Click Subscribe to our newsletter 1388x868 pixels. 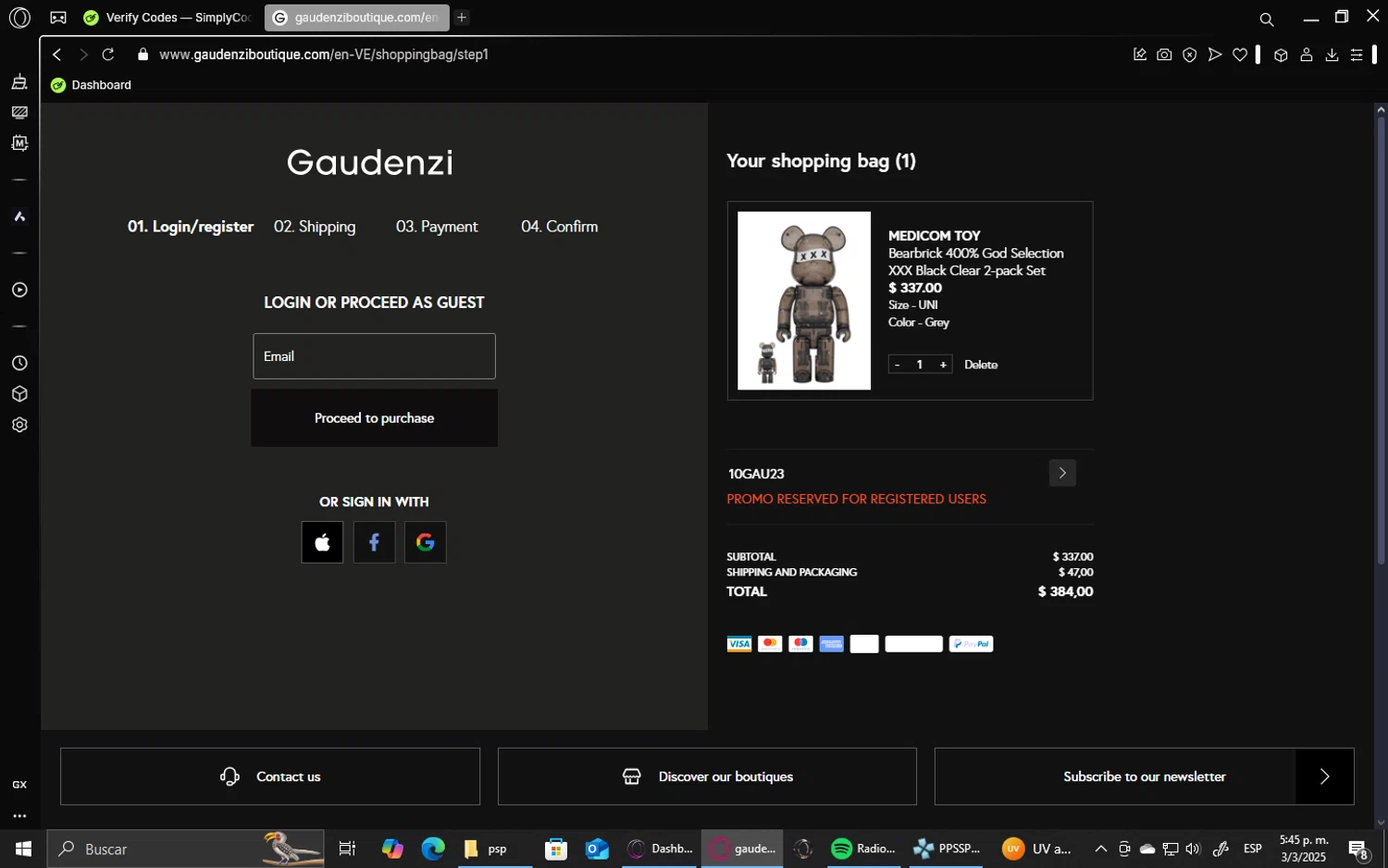pos(1144,776)
